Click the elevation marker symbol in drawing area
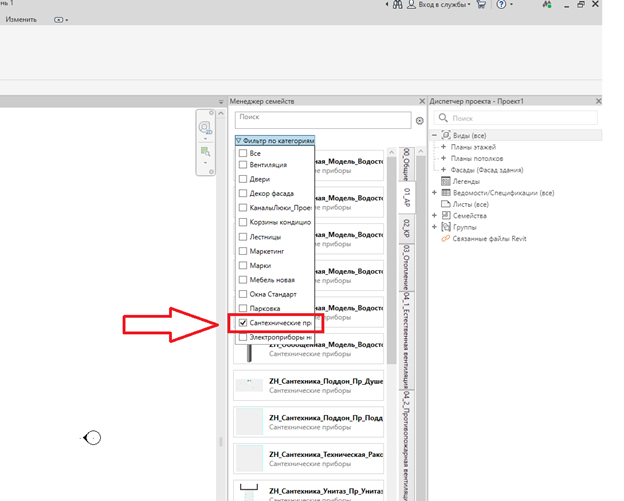 (x=92, y=438)
